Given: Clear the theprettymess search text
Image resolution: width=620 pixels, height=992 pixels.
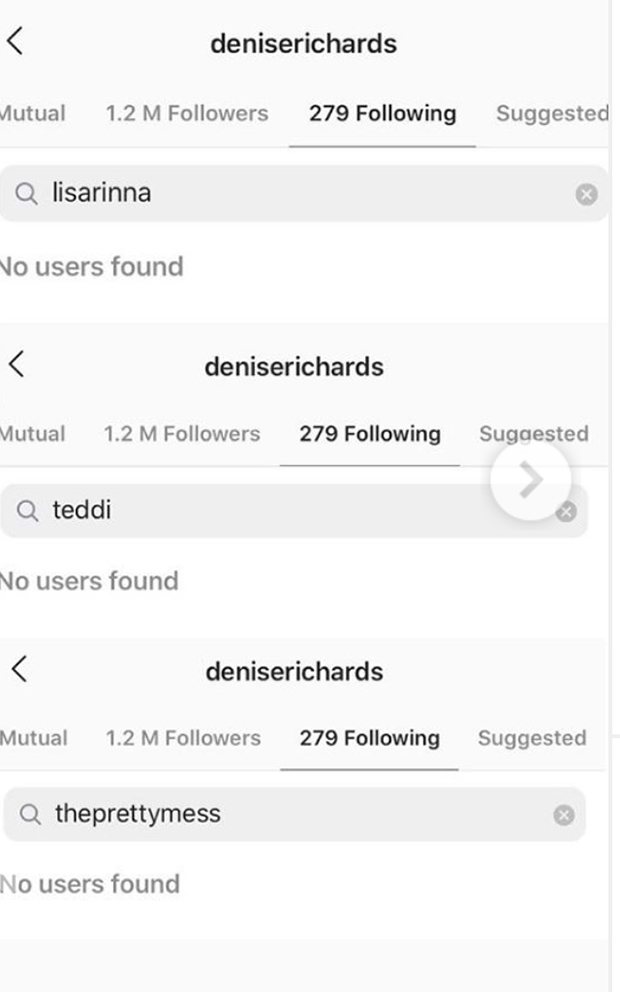Looking at the screenshot, I should pyautogui.click(x=564, y=815).
